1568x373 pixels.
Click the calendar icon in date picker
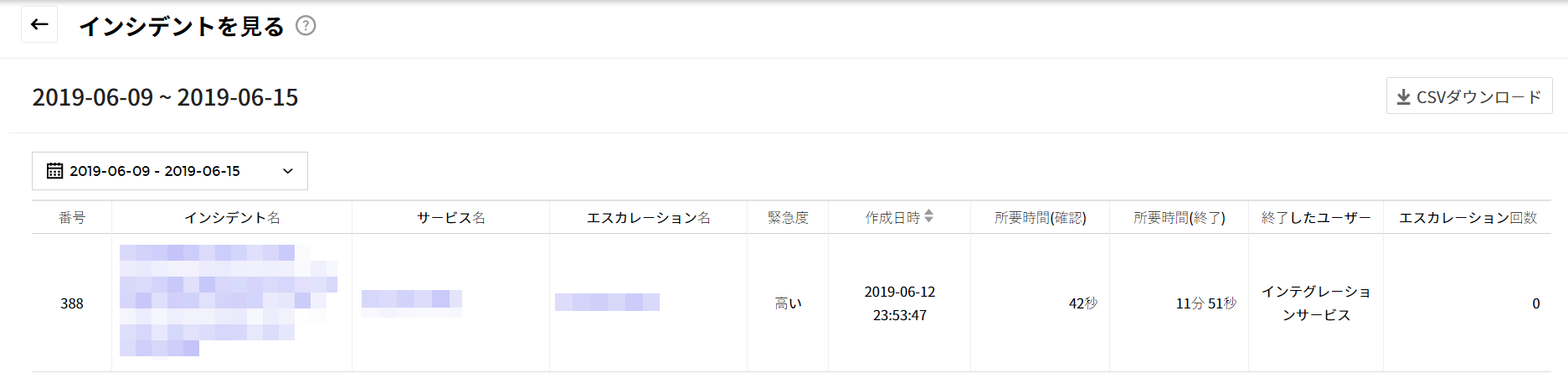pos(54,171)
